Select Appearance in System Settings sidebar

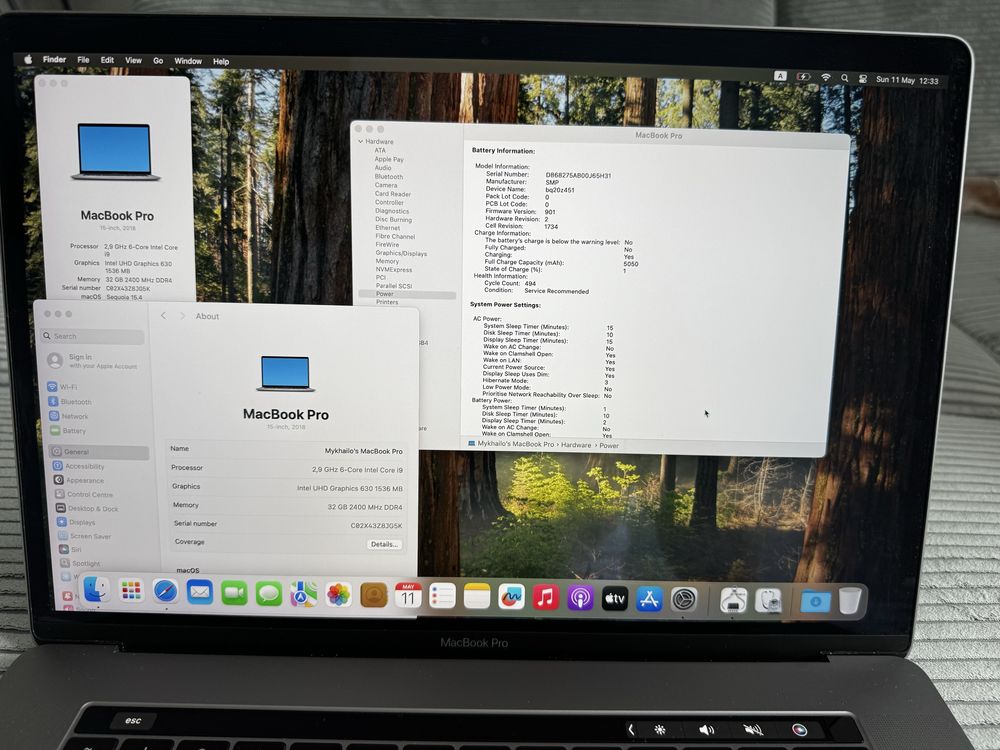tap(79, 480)
